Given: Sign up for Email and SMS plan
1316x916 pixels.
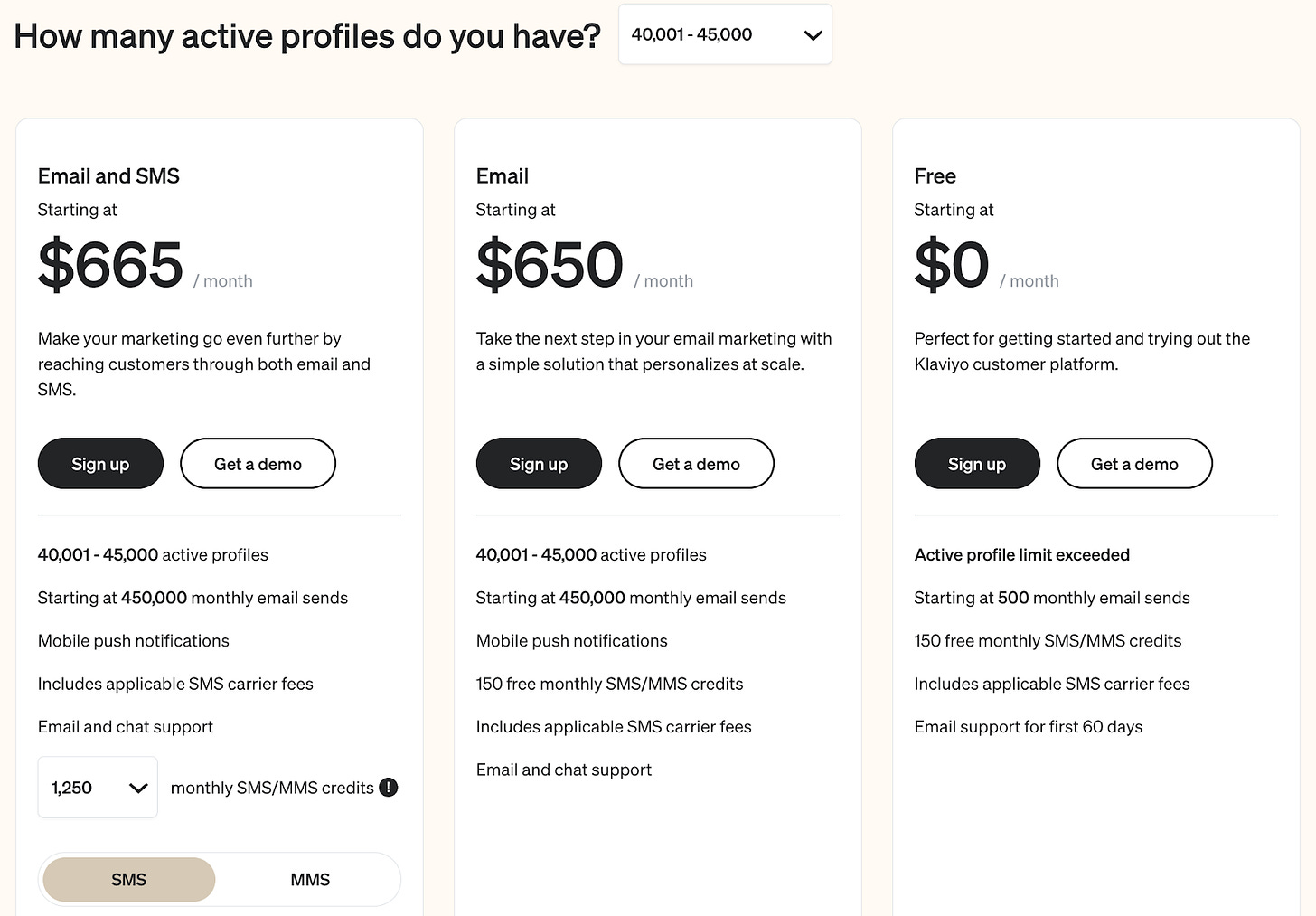Looking at the screenshot, I should (100, 464).
